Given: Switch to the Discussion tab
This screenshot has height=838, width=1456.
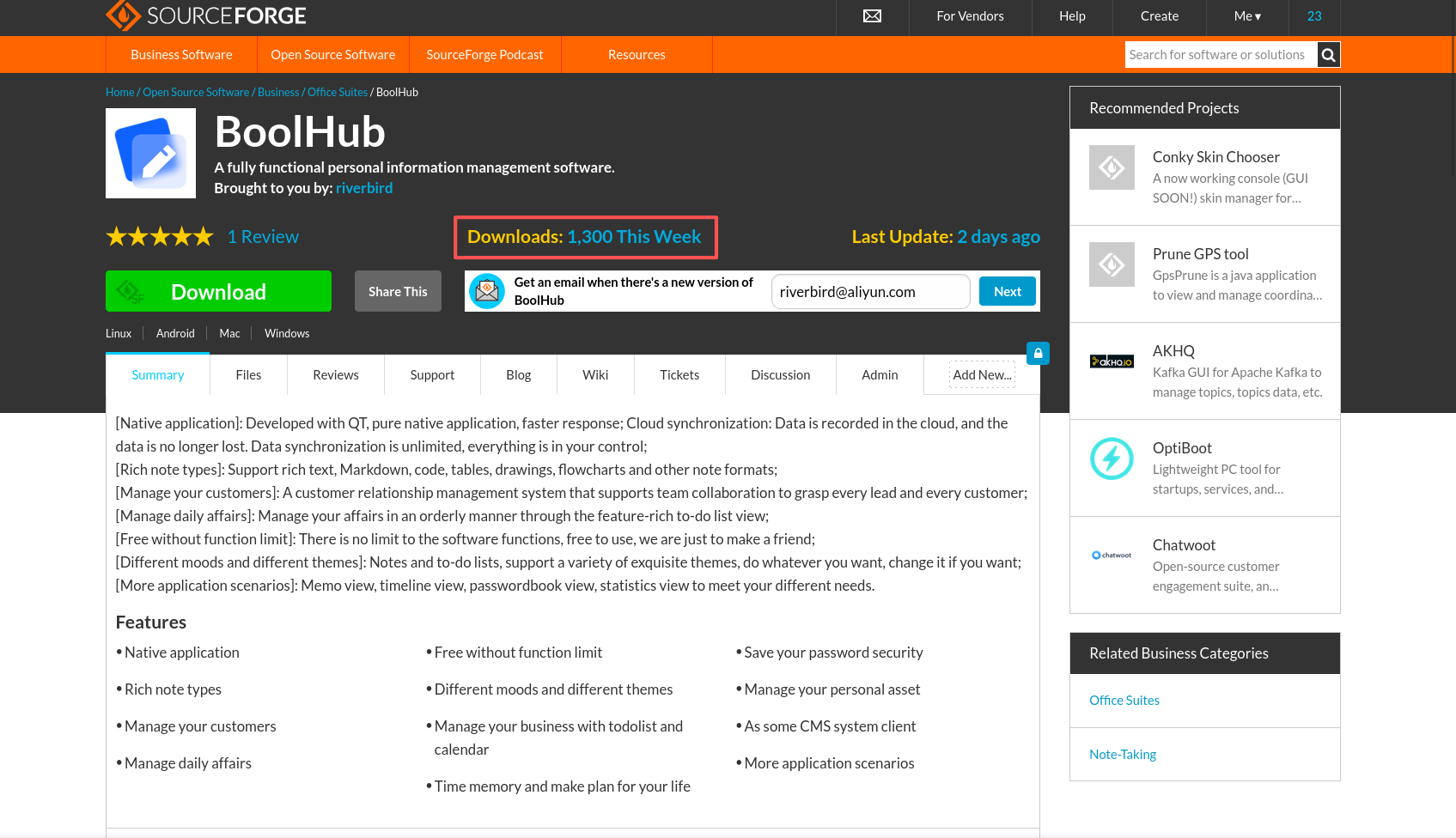Looking at the screenshot, I should pyautogui.click(x=781, y=375).
